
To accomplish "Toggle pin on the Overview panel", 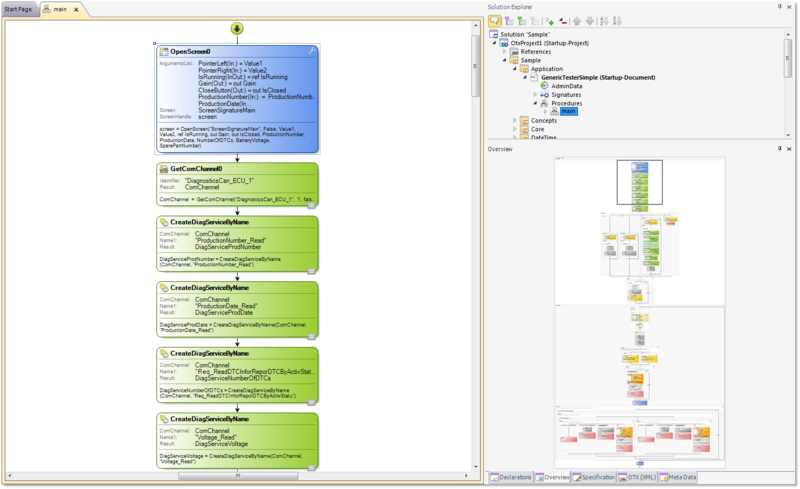I will tap(781, 148).
